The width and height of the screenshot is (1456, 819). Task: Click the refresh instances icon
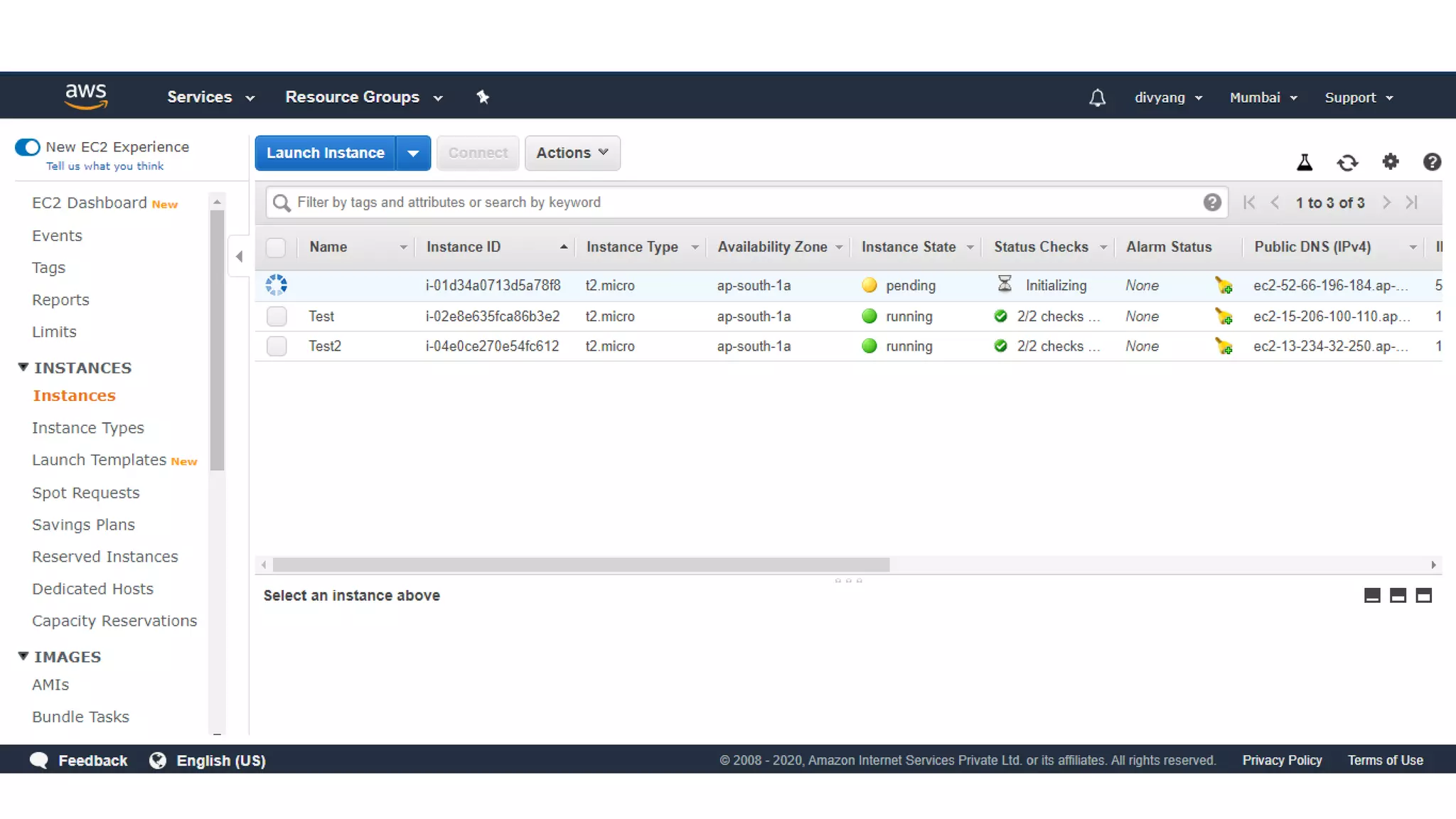(x=1347, y=163)
